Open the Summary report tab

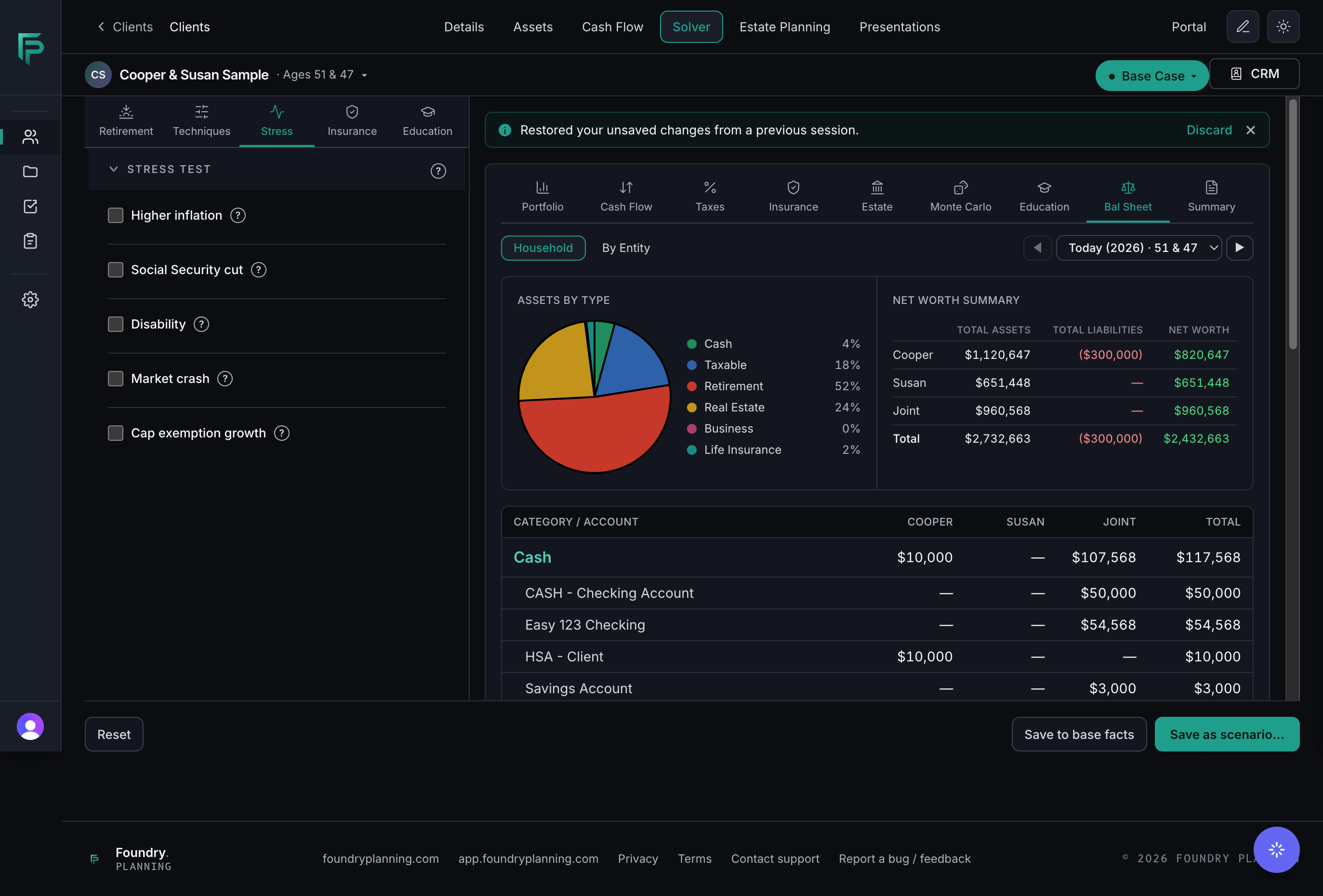(x=1211, y=197)
